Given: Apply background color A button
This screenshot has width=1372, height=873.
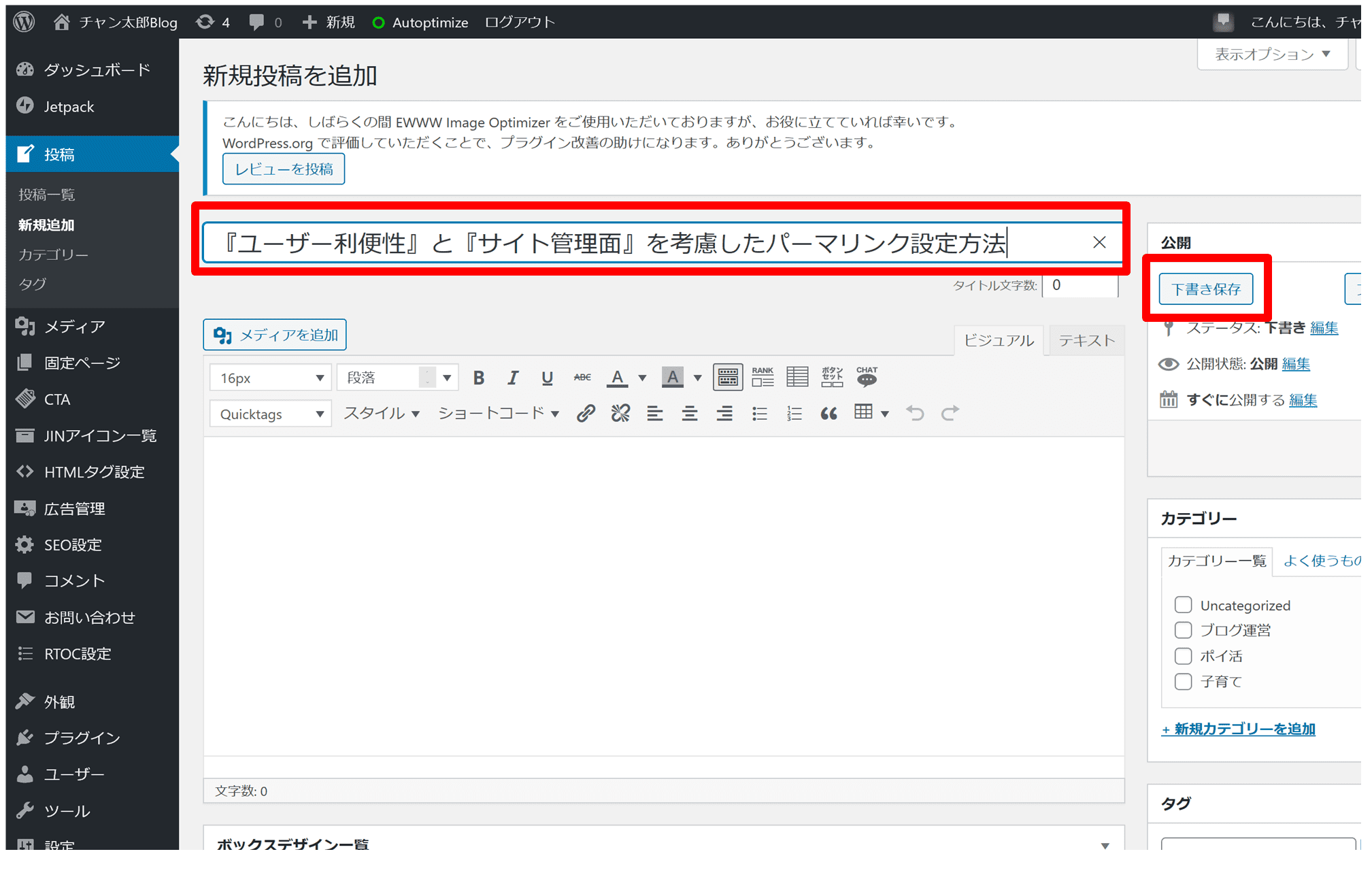Looking at the screenshot, I should click(x=672, y=378).
